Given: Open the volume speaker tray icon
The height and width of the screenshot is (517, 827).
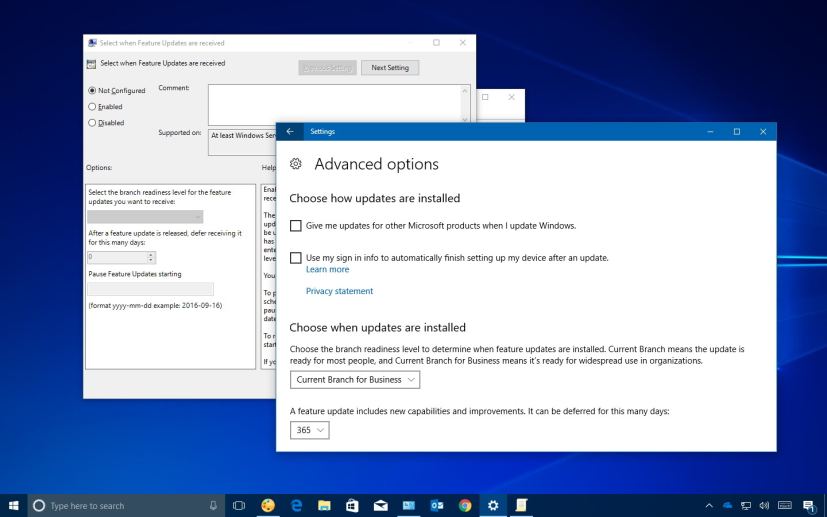Looking at the screenshot, I should (x=764, y=505).
